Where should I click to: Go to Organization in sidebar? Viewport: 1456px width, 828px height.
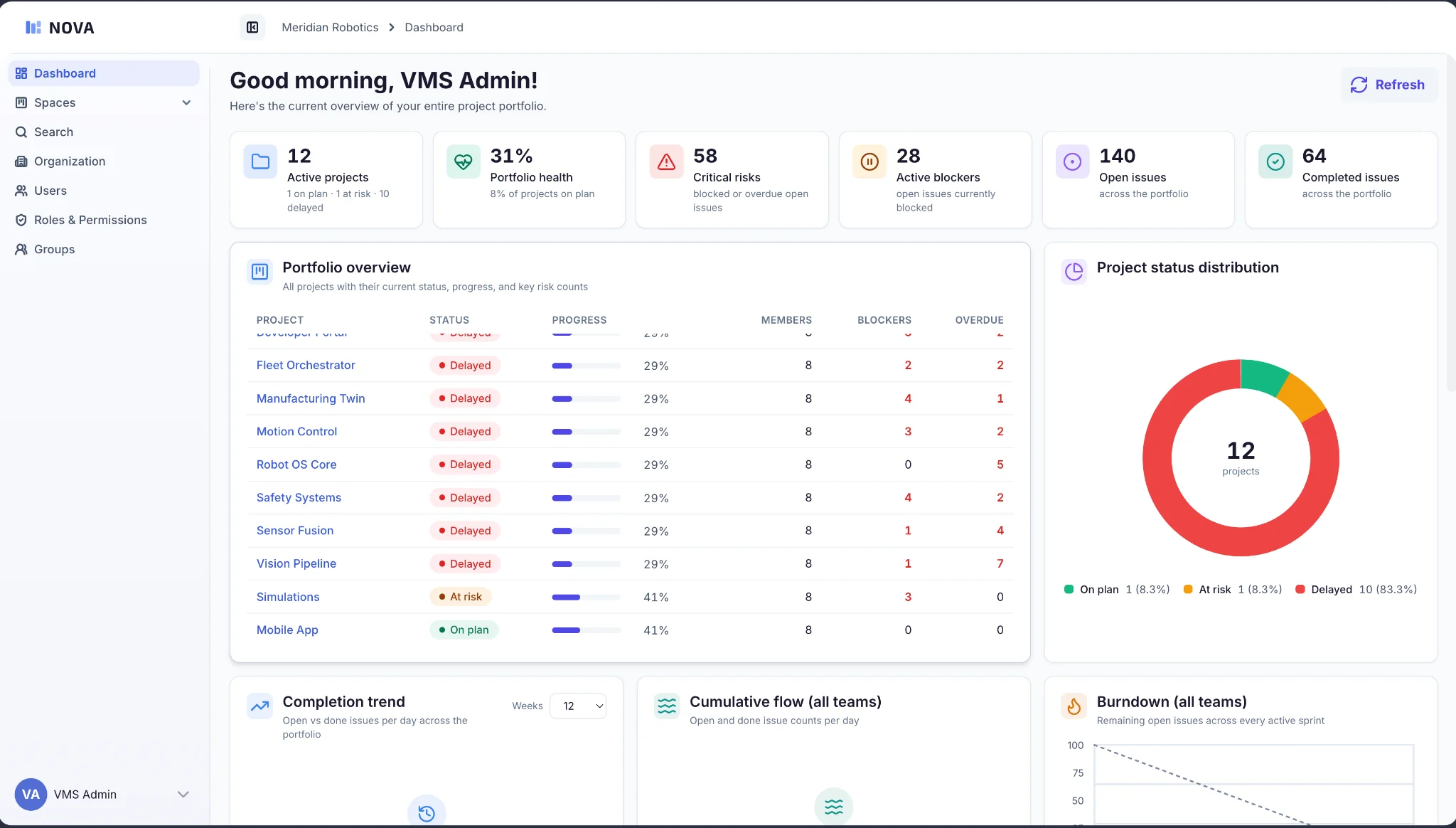coord(104,161)
